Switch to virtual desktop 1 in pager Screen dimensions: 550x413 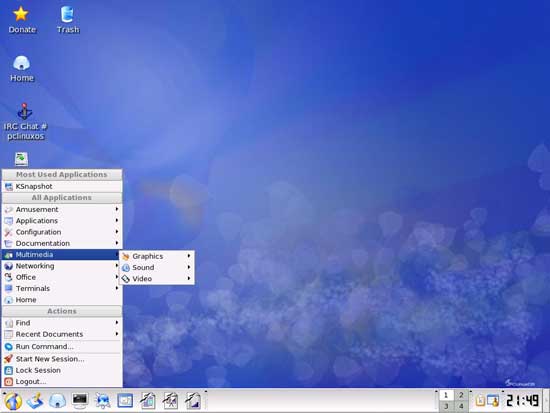[x=446, y=395]
